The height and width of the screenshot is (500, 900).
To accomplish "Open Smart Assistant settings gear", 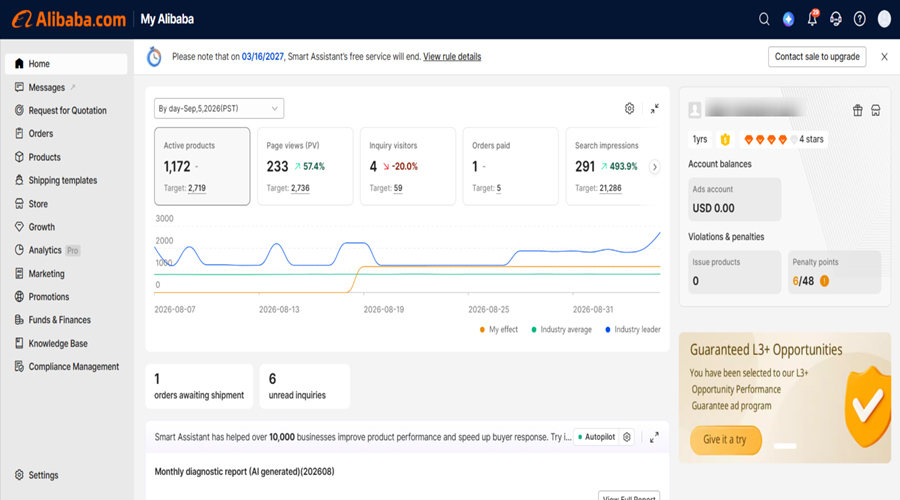I will [x=627, y=437].
